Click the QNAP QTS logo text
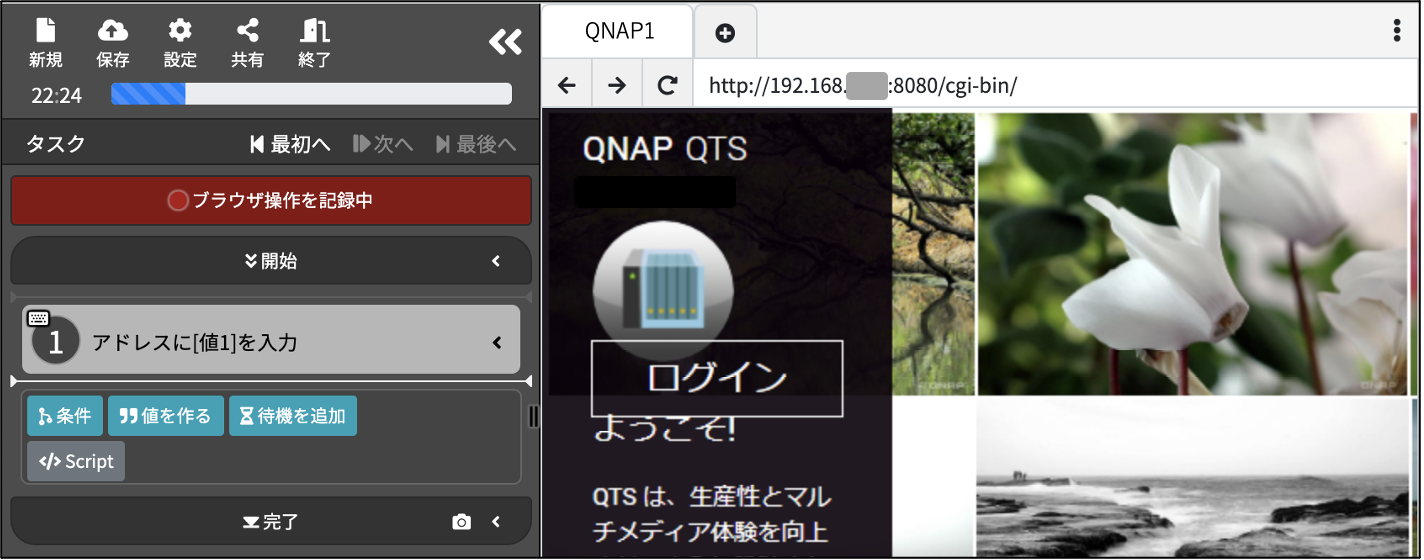This screenshot has width=1424, height=560. pos(665,148)
